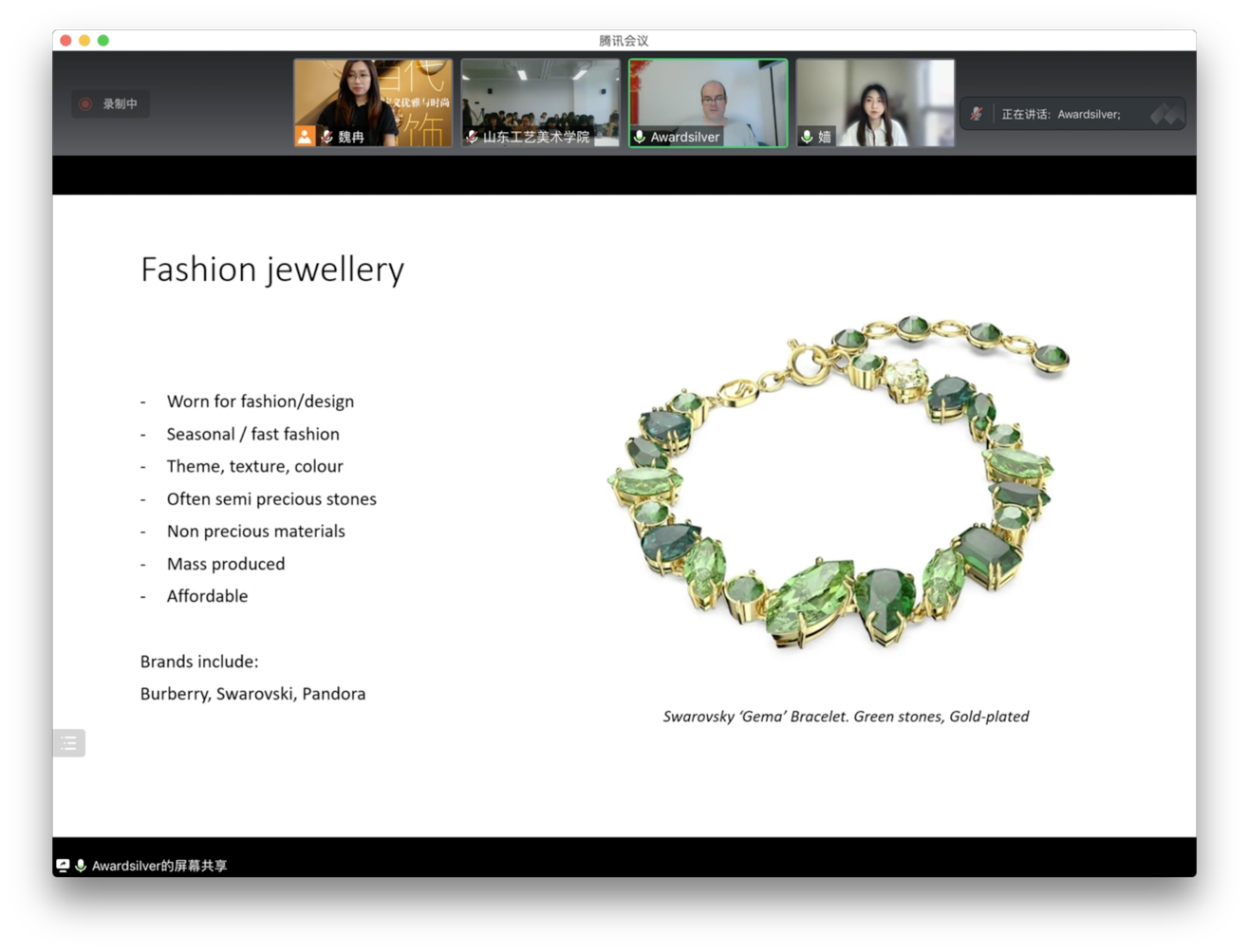1249x952 pixels.
Task: Select the 山东工艺美术学院 classroom video thumbnail
Action: click(x=540, y=95)
